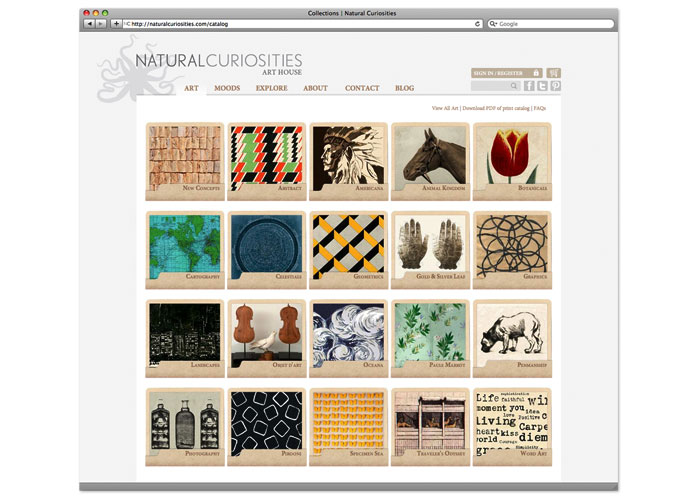This screenshot has width=700, height=500.
Task: Open the Paule Marrot collection folder
Action: coord(430,338)
